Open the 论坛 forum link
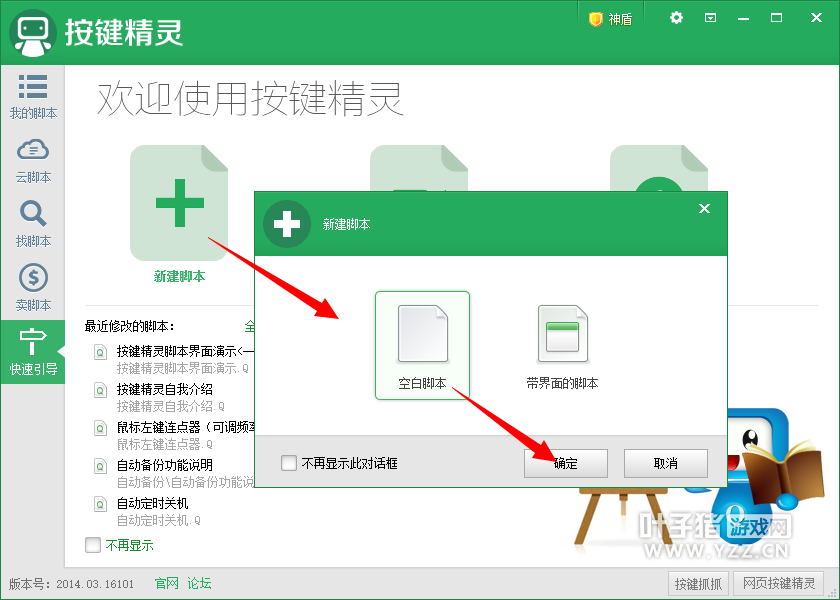840x600 pixels. point(199,583)
